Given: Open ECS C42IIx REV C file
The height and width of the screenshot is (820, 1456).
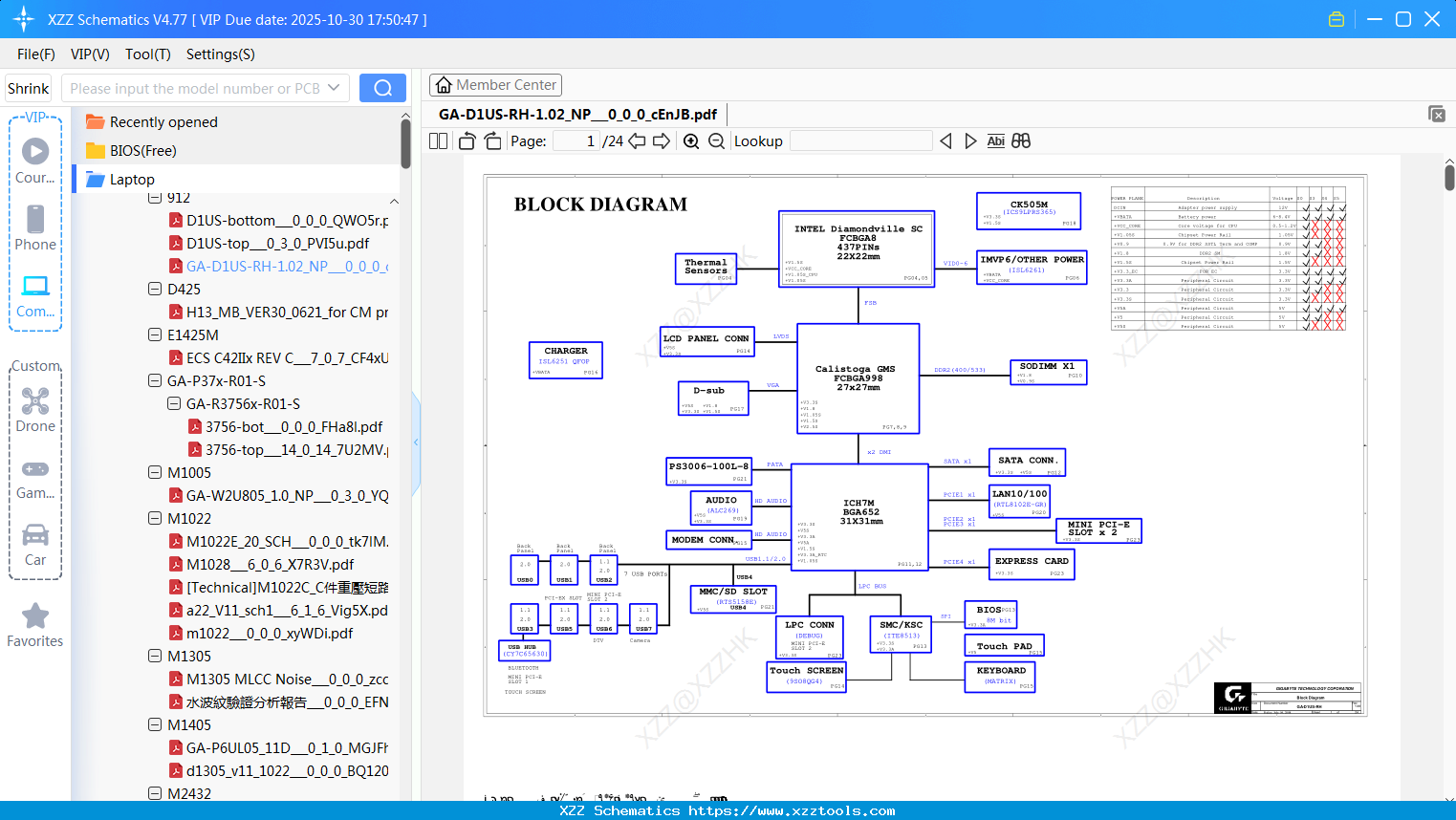Looking at the screenshot, I should (278, 357).
